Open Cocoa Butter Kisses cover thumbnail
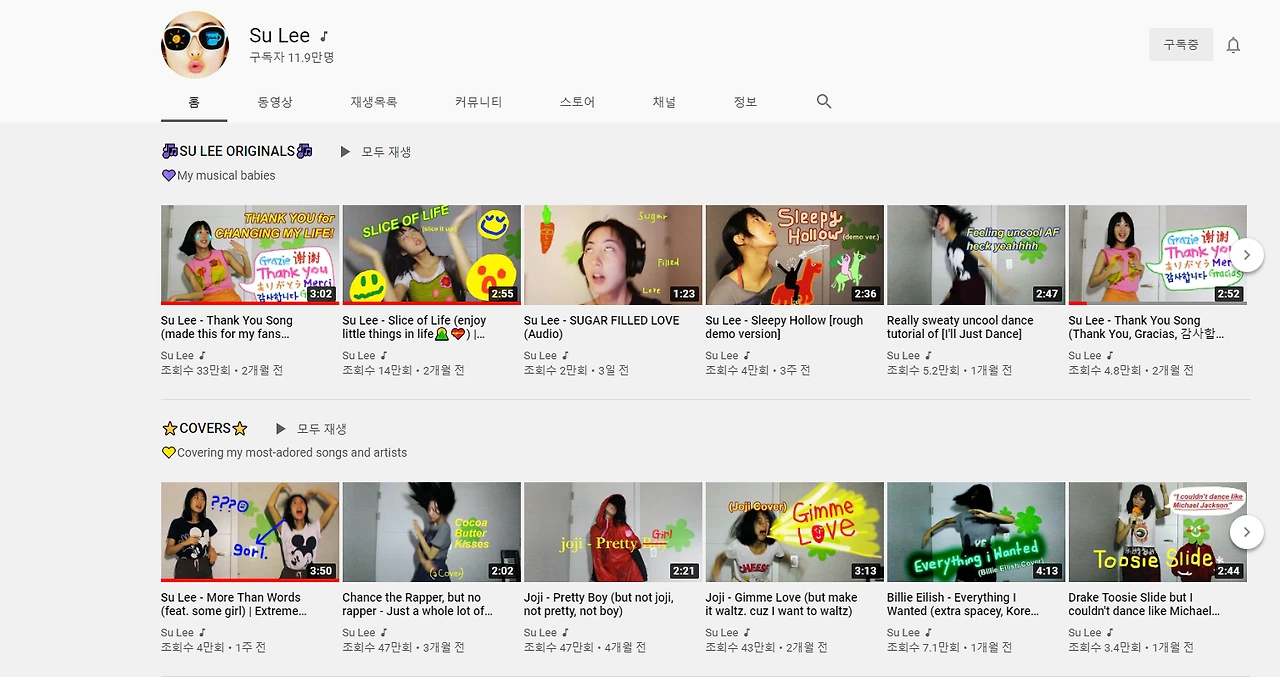This screenshot has height=677, width=1280. pos(431,532)
